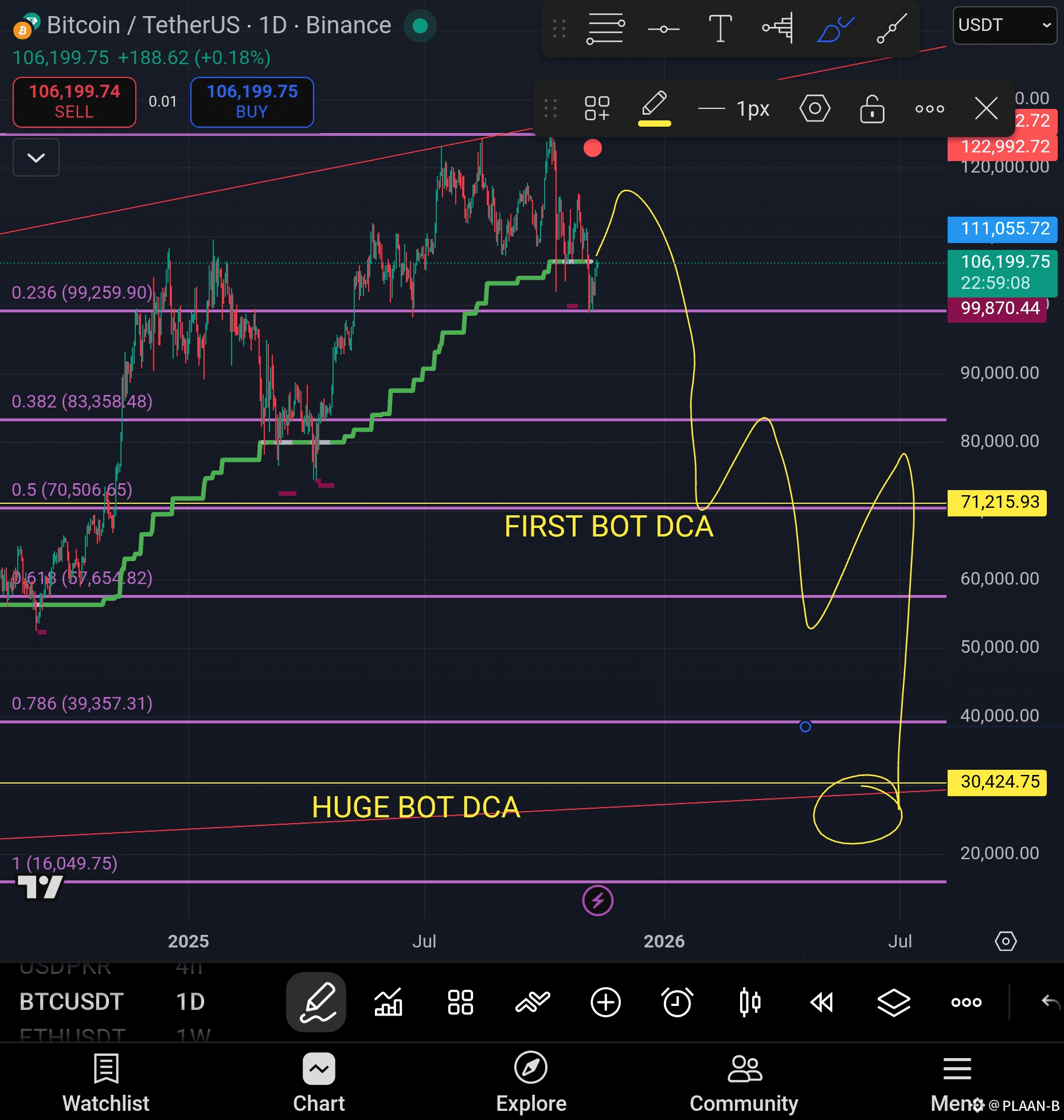Viewport: 1064px width, 1120px height.
Task: Click the 122,992.72 red price label
Action: 1002,147
